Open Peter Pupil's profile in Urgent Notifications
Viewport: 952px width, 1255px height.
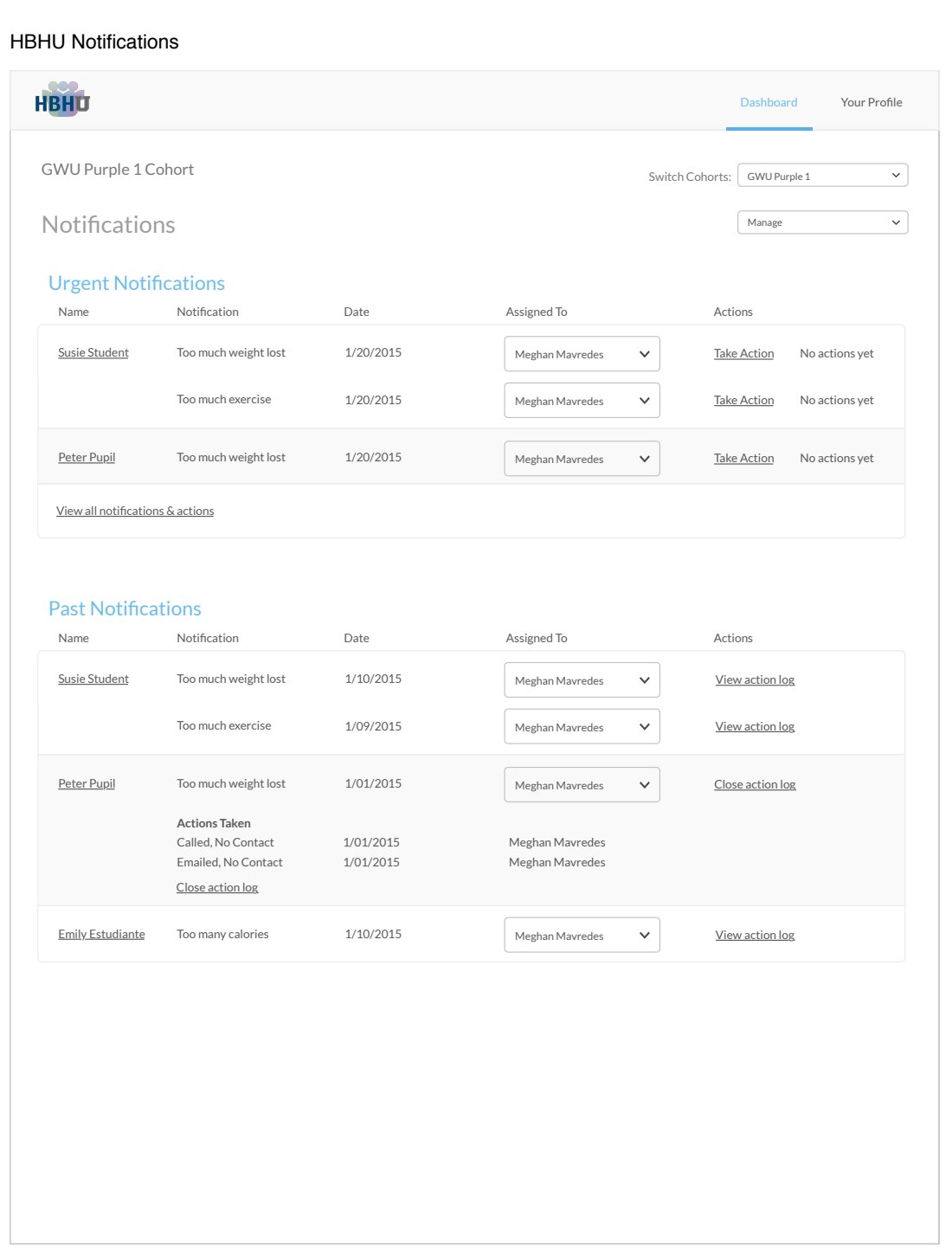87,457
